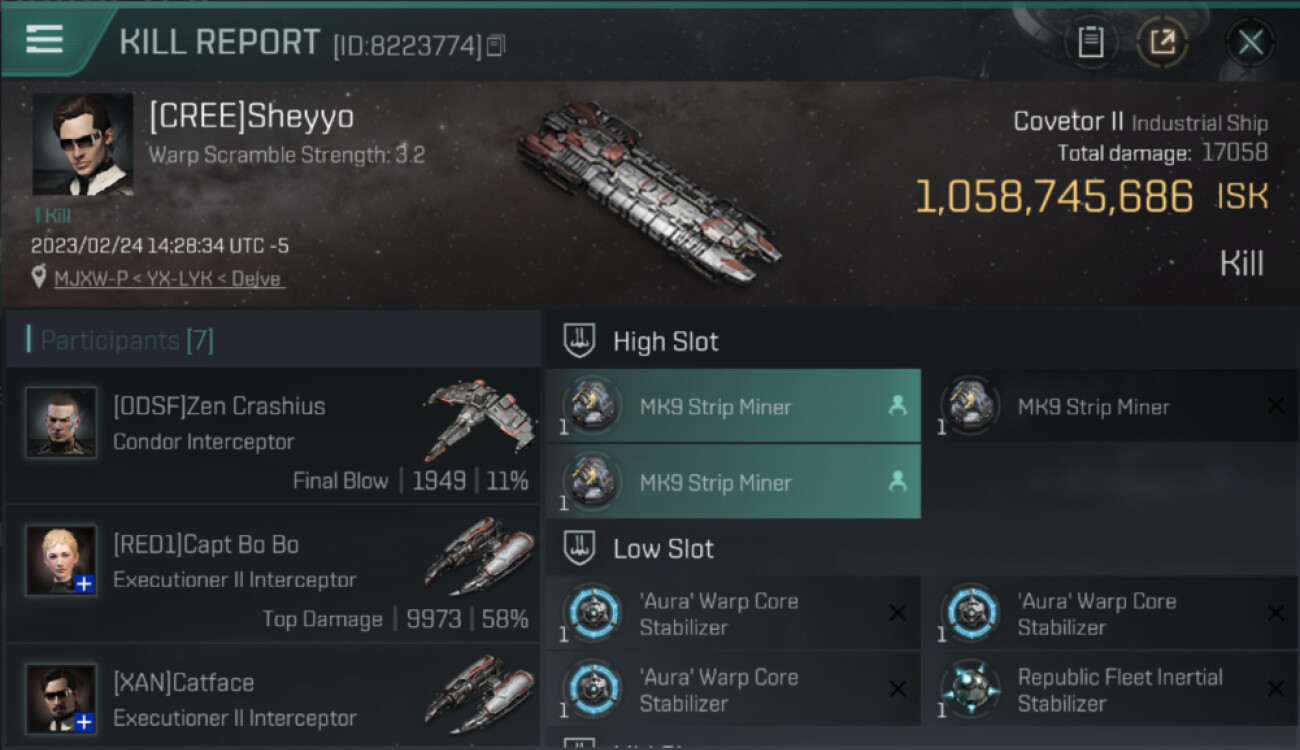The width and height of the screenshot is (1300, 750).
Task: Open the hamburger menu icon
Action: tap(44, 39)
